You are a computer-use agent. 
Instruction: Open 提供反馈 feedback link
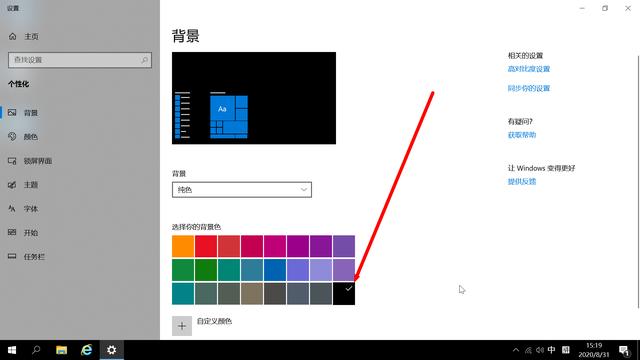pos(522,182)
